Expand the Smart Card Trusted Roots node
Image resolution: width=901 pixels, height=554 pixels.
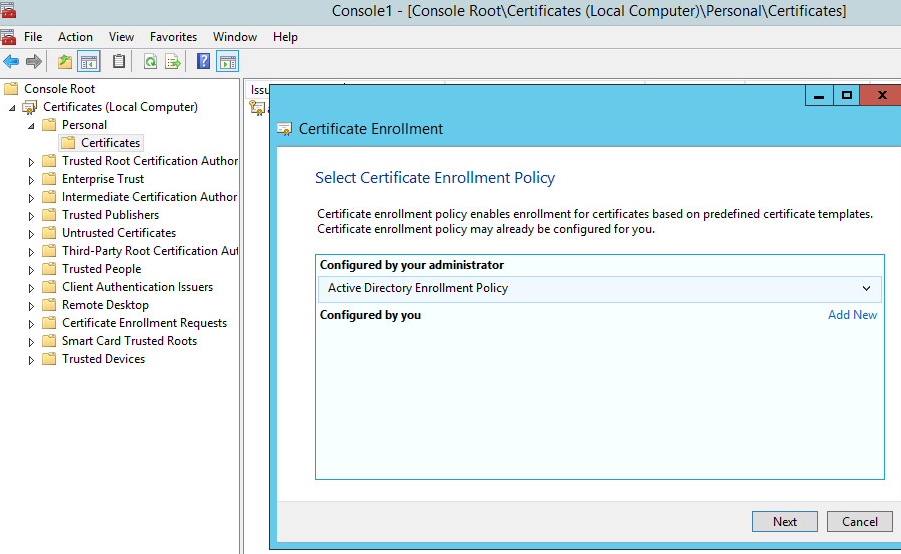click(31, 342)
